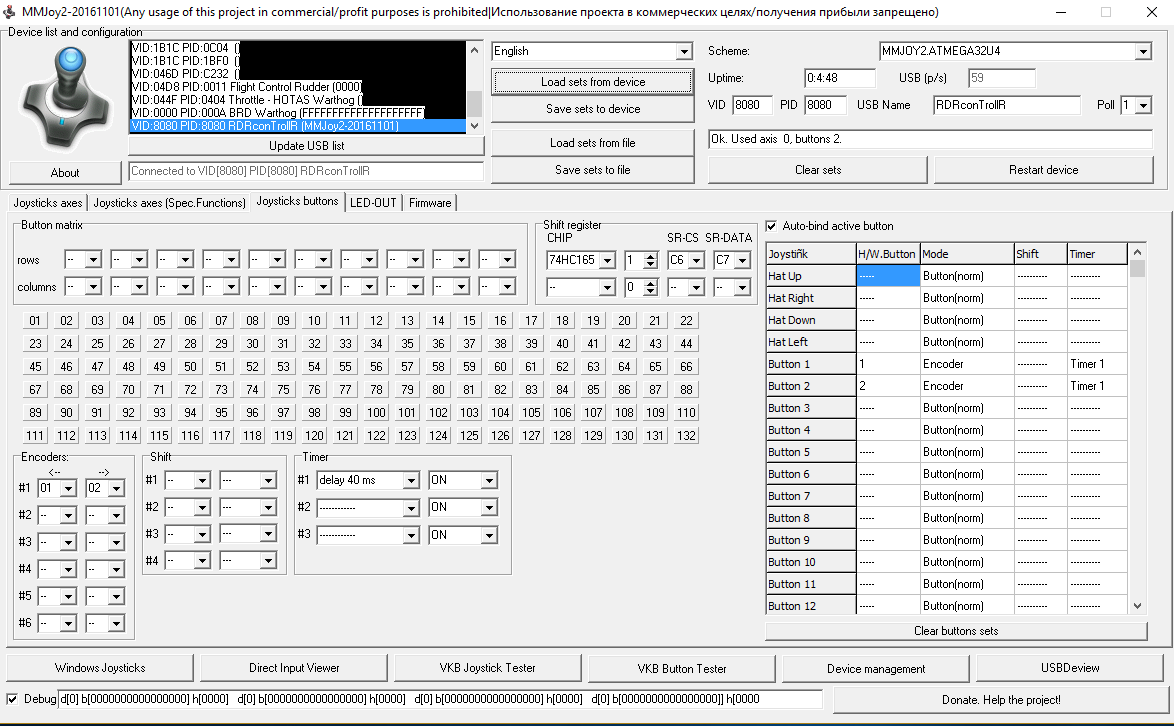Click Save sets to device
1174x726 pixels.
593,109
